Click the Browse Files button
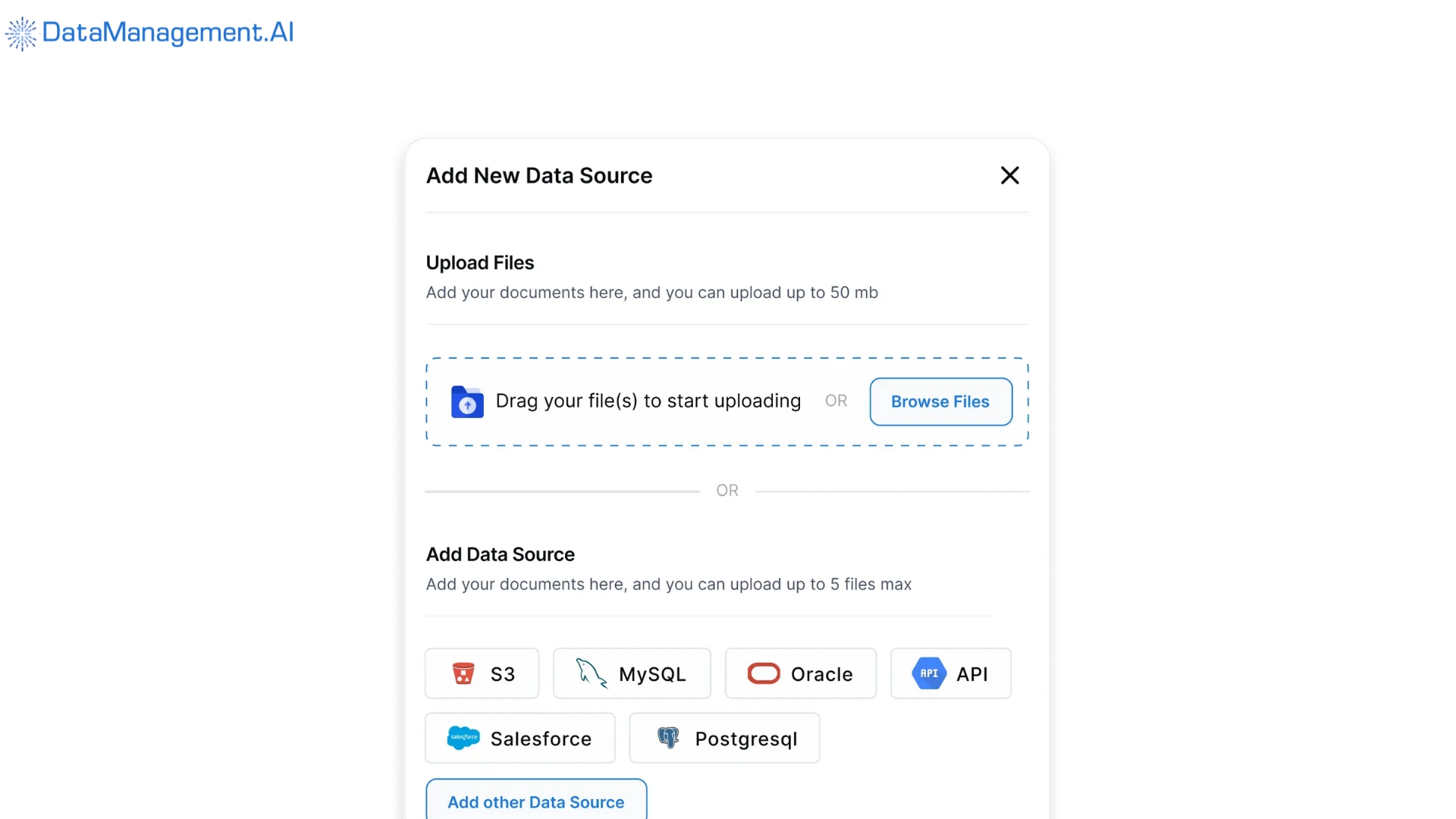Image resolution: width=1456 pixels, height=819 pixels. point(940,401)
